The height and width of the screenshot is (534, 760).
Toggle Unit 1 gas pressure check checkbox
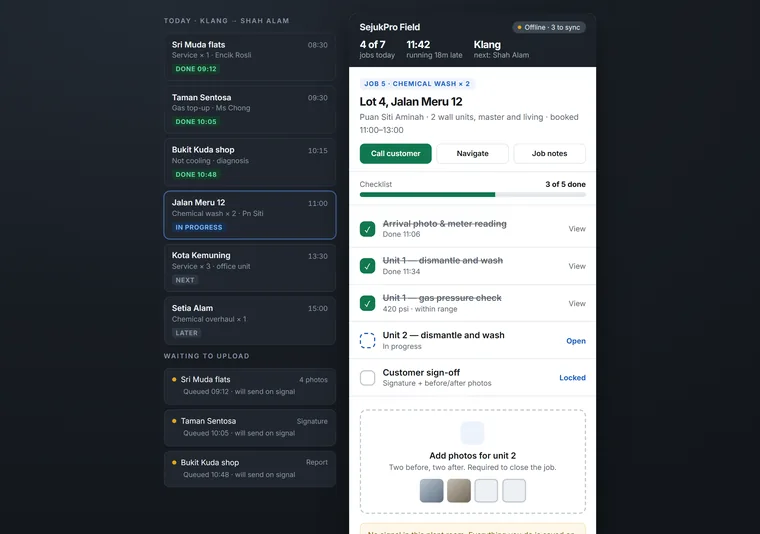tap(367, 303)
